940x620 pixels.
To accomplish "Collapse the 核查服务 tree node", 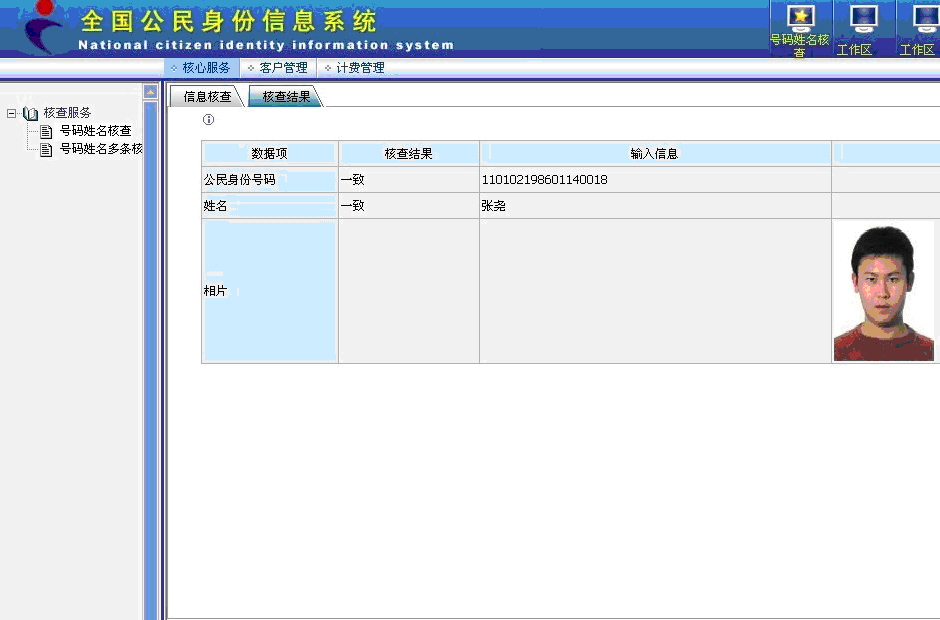I will pos(11,112).
